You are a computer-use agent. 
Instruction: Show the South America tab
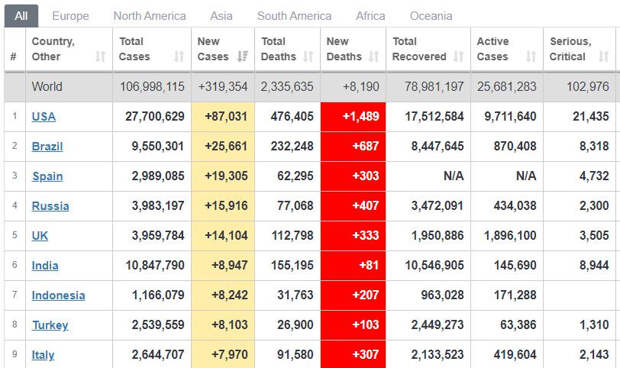[x=294, y=16]
